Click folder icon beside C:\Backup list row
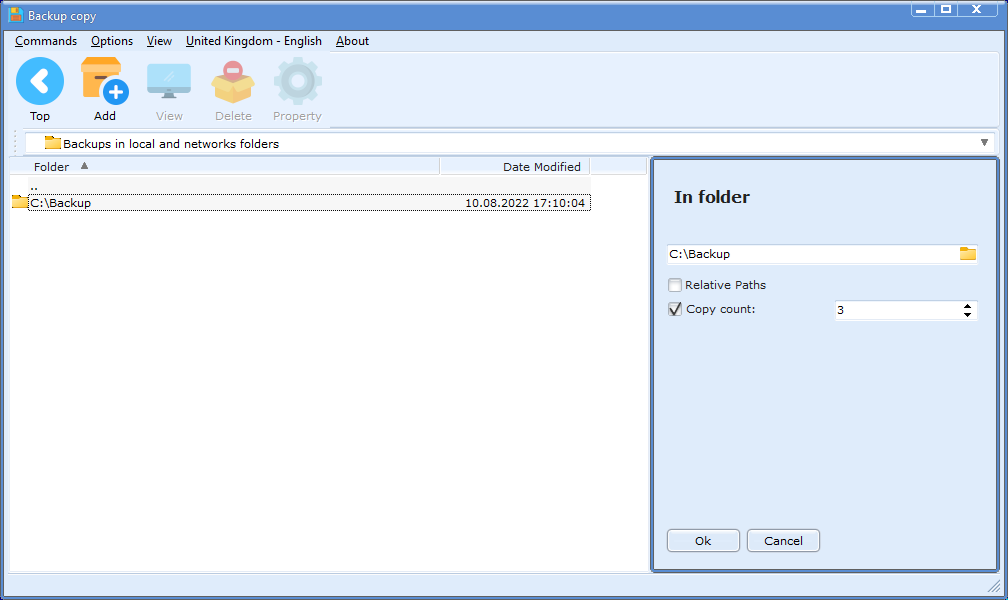This screenshot has height=600, width=1008. coord(19,203)
